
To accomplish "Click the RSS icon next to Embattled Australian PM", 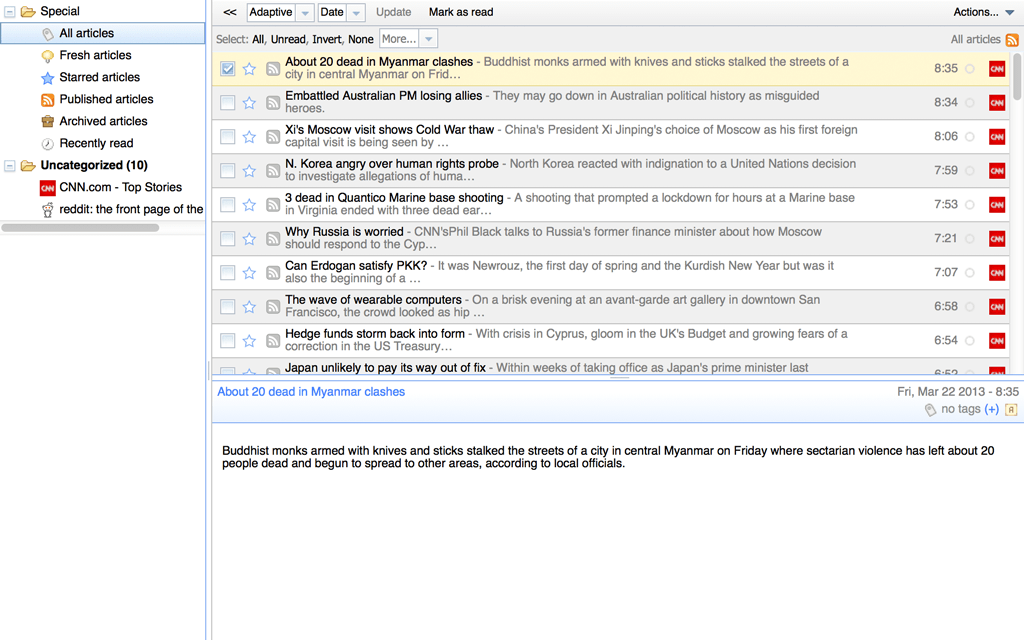I will [x=271, y=102].
